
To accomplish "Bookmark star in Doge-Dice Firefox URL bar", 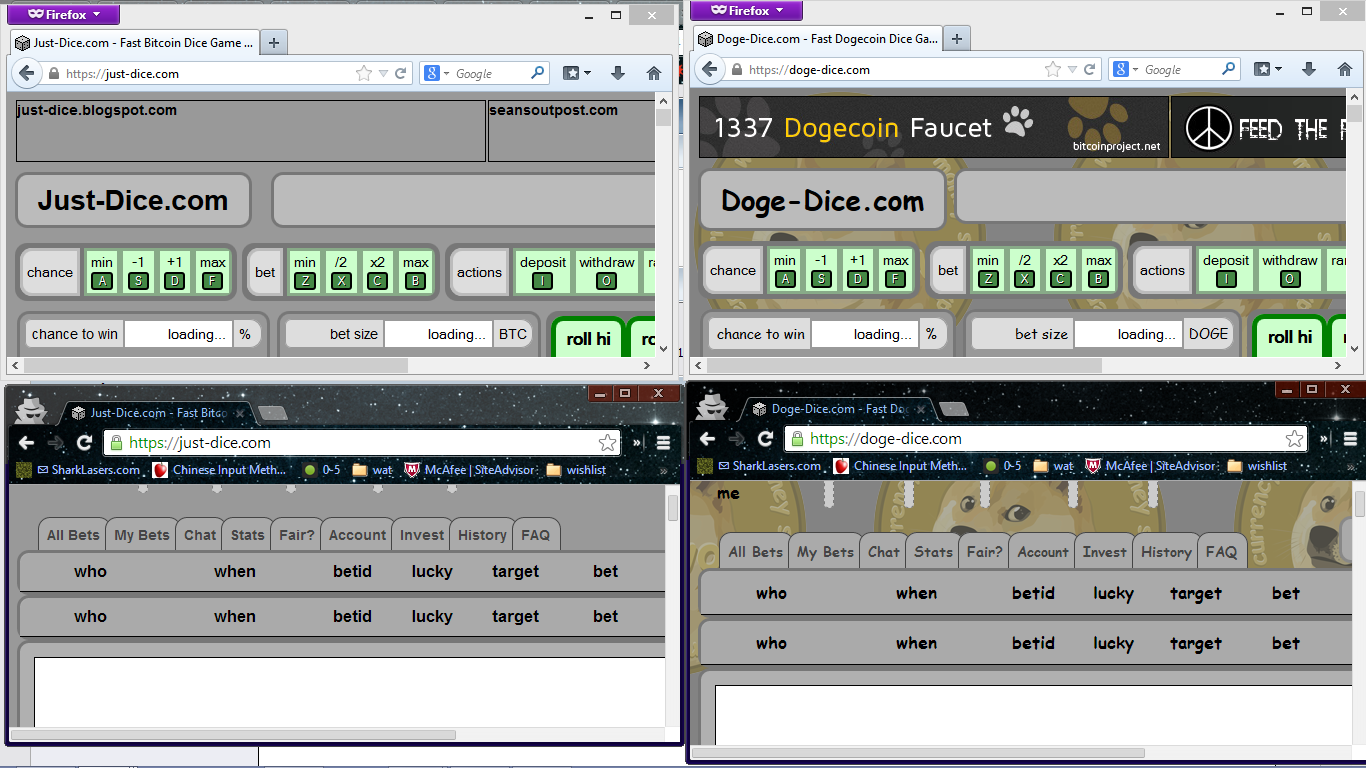I will (x=1052, y=70).
